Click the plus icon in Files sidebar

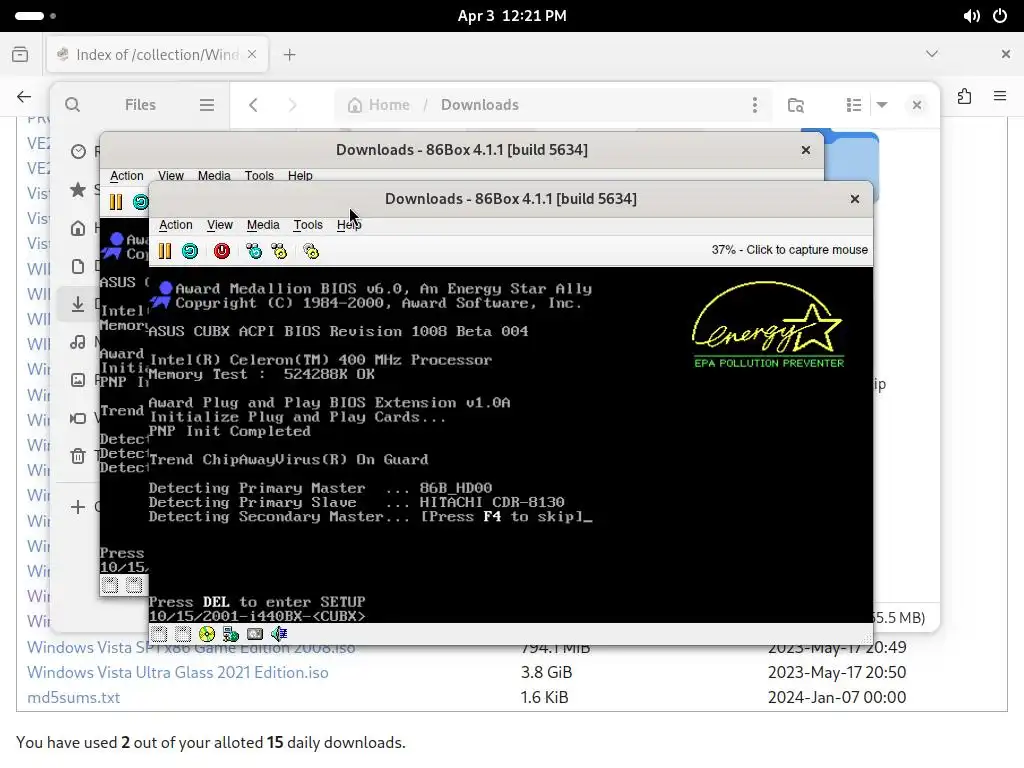pos(78,507)
